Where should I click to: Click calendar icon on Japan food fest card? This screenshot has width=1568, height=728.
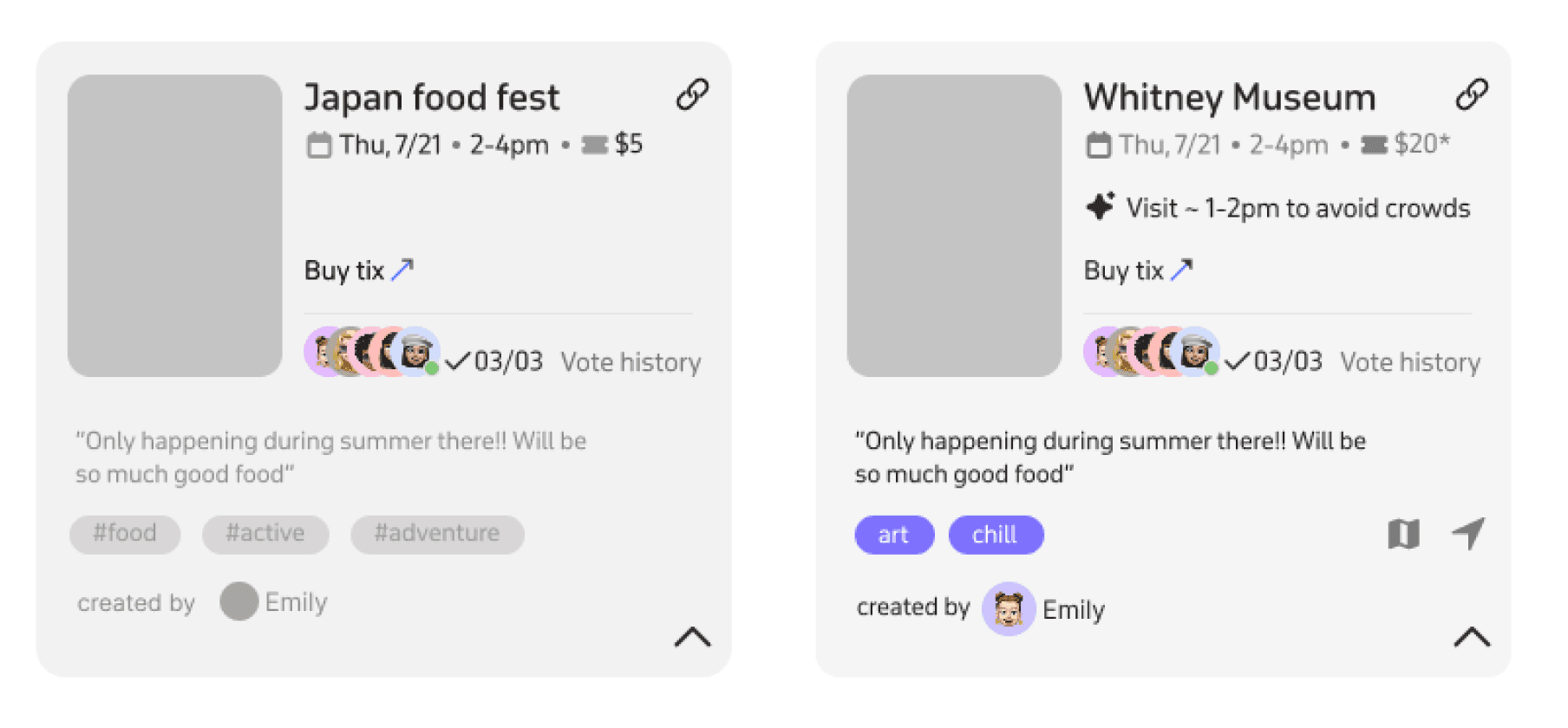click(x=318, y=145)
